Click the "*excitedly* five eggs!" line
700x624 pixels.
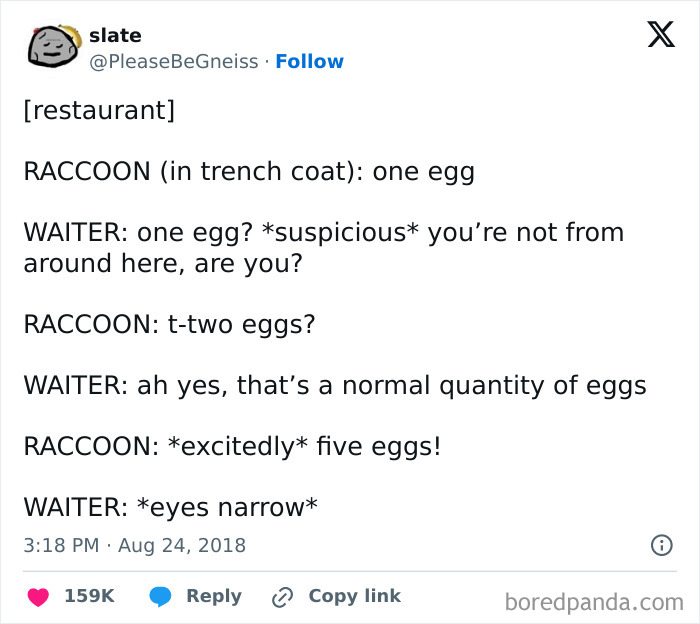click(x=231, y=446)
